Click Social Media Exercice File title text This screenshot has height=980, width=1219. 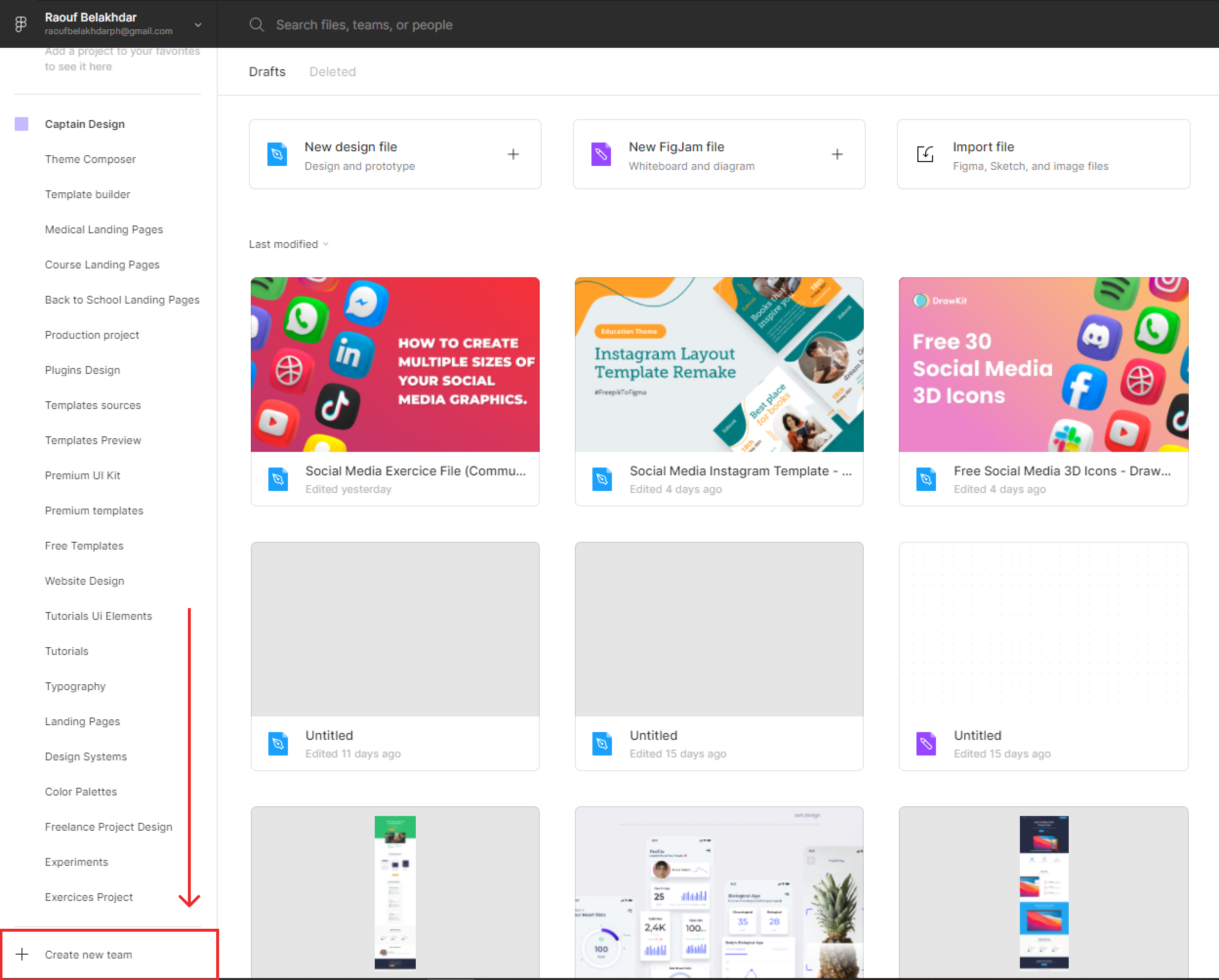416,470
